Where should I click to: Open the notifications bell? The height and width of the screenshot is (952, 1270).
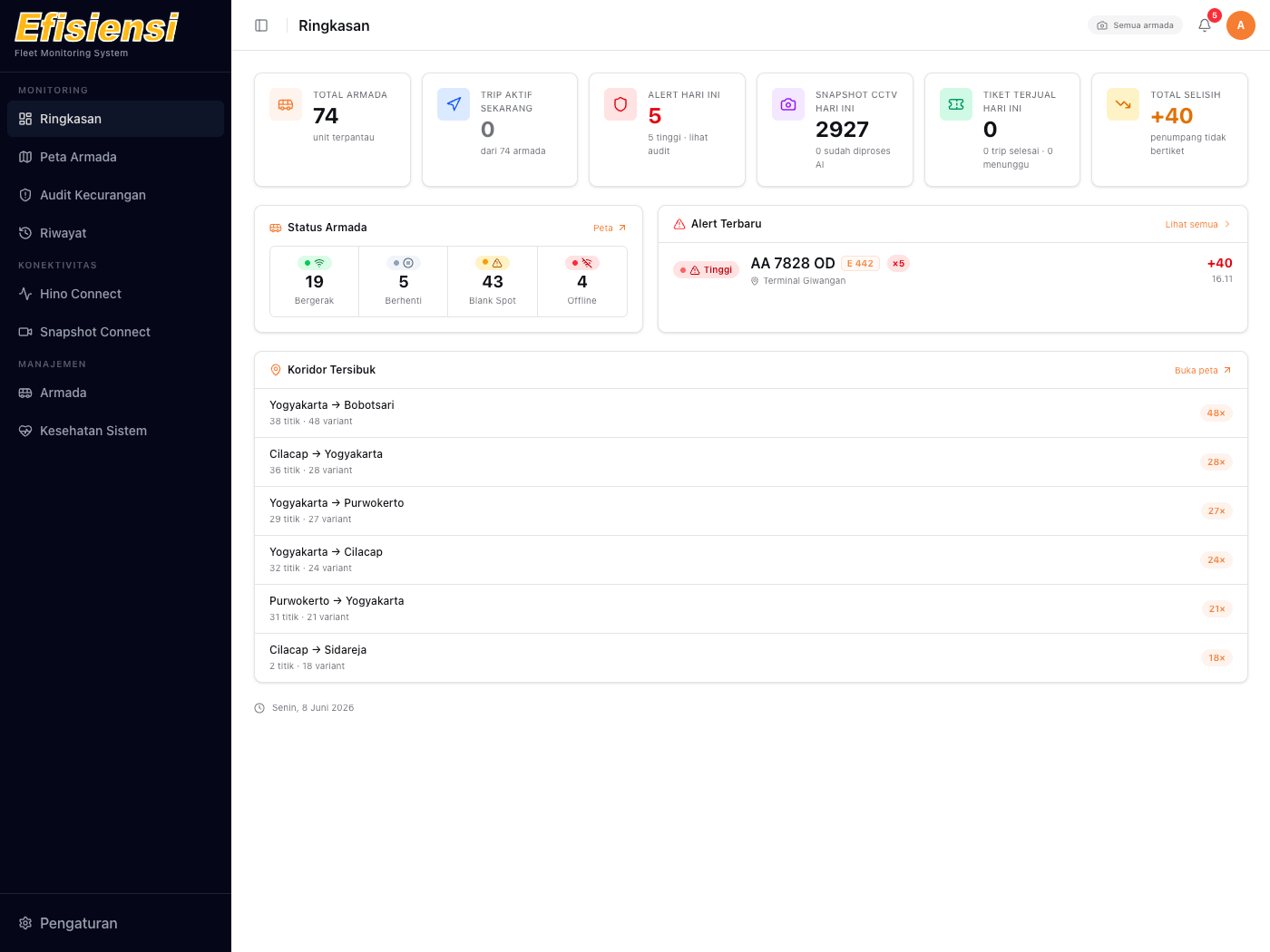(1205, 25)
